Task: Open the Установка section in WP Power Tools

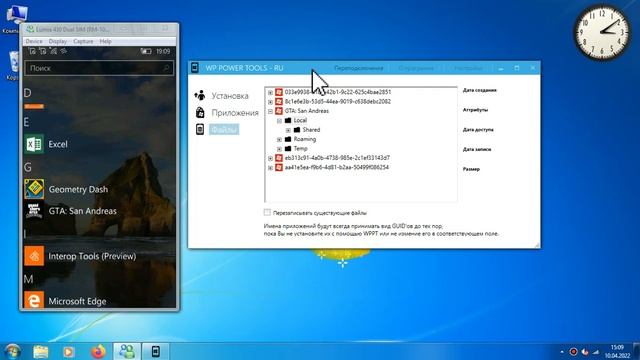Action: coord(230,96)
